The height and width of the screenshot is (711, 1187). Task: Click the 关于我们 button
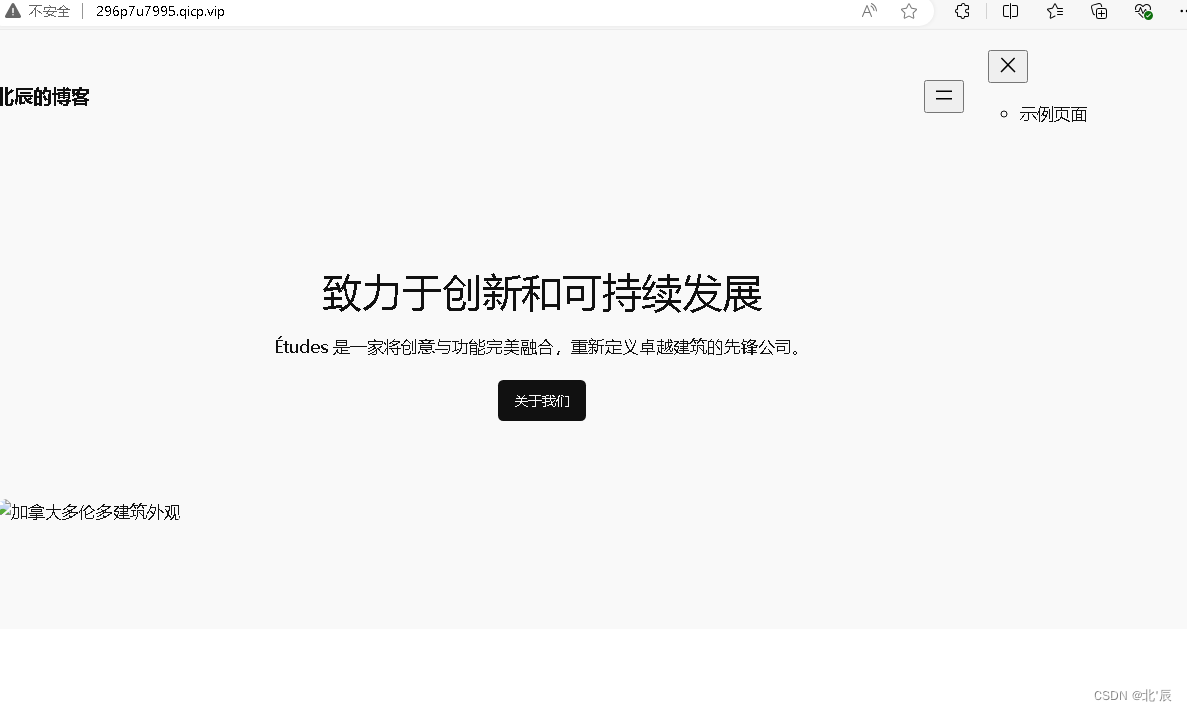click(x=542, y=401)
